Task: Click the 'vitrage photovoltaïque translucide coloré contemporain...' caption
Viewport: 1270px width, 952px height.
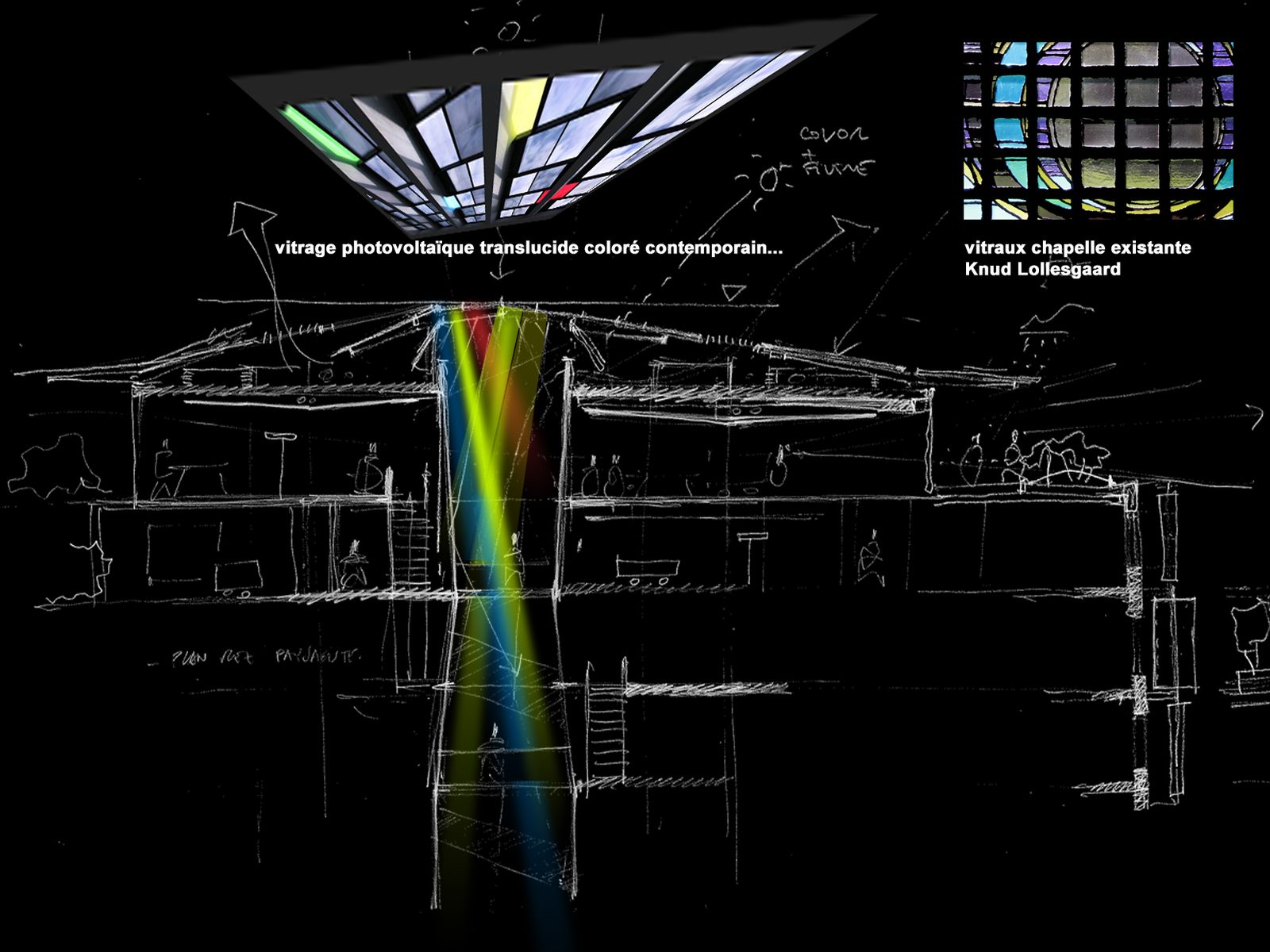Action: (529, 248)
